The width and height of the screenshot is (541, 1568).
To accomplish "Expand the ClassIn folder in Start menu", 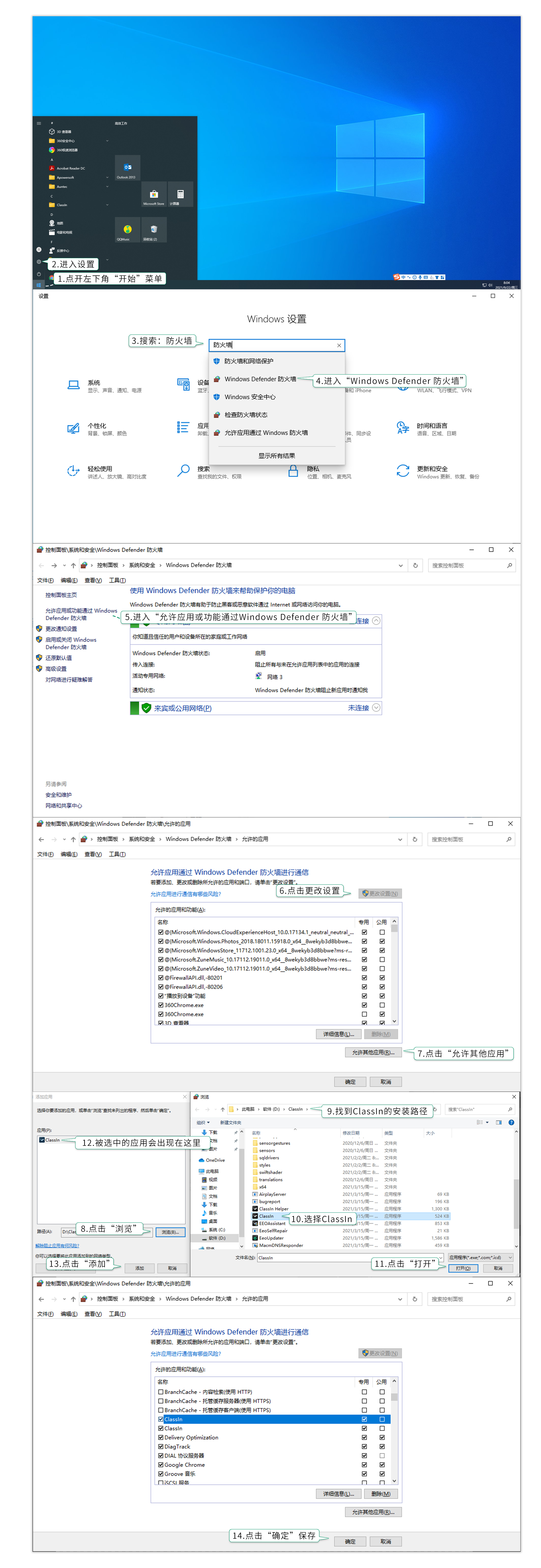I will [107, 205].
